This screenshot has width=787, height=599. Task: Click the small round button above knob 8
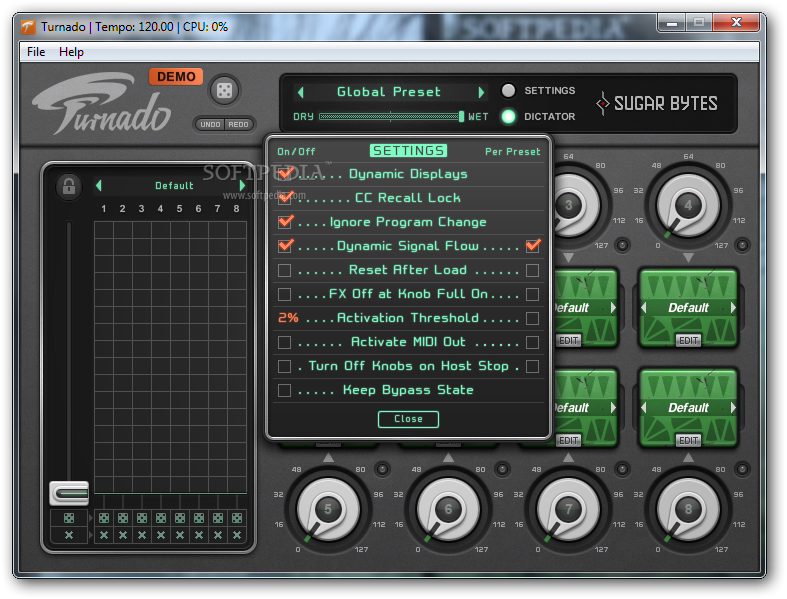[742, 469]
